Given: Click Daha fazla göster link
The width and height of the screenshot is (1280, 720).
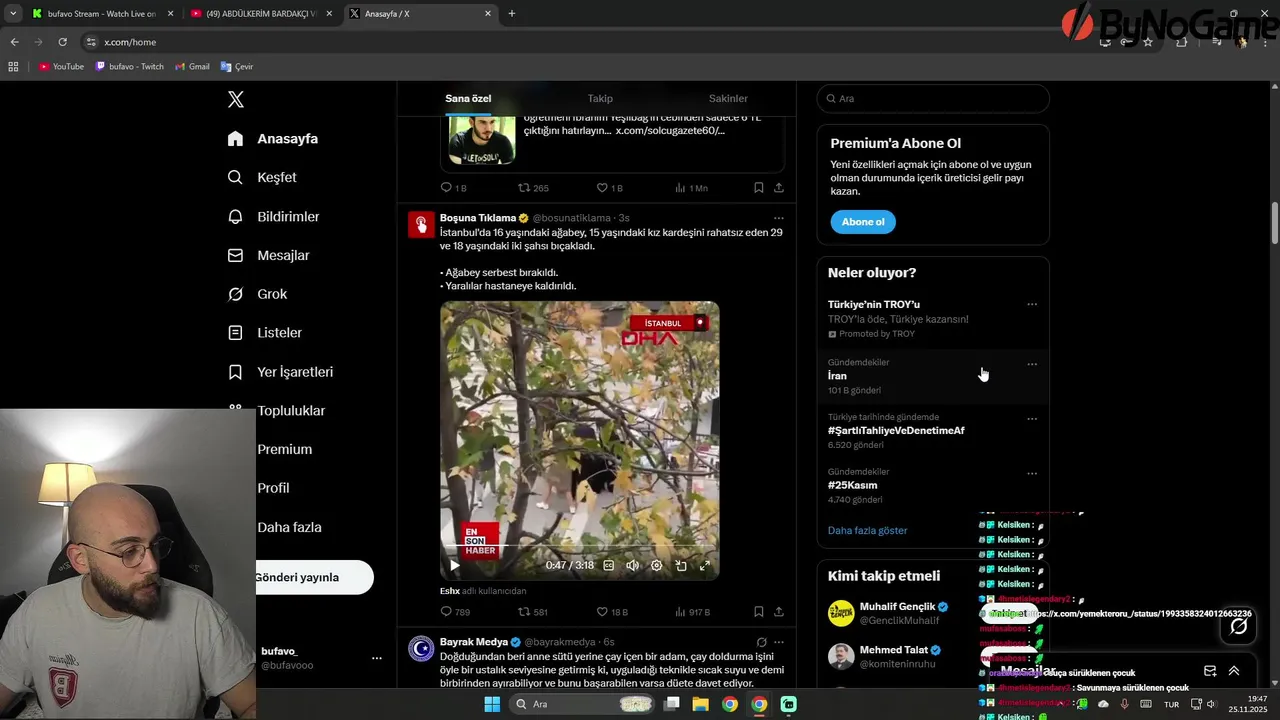Looking at the screenshot, I should pyautogui.click(x=867, y=530).
